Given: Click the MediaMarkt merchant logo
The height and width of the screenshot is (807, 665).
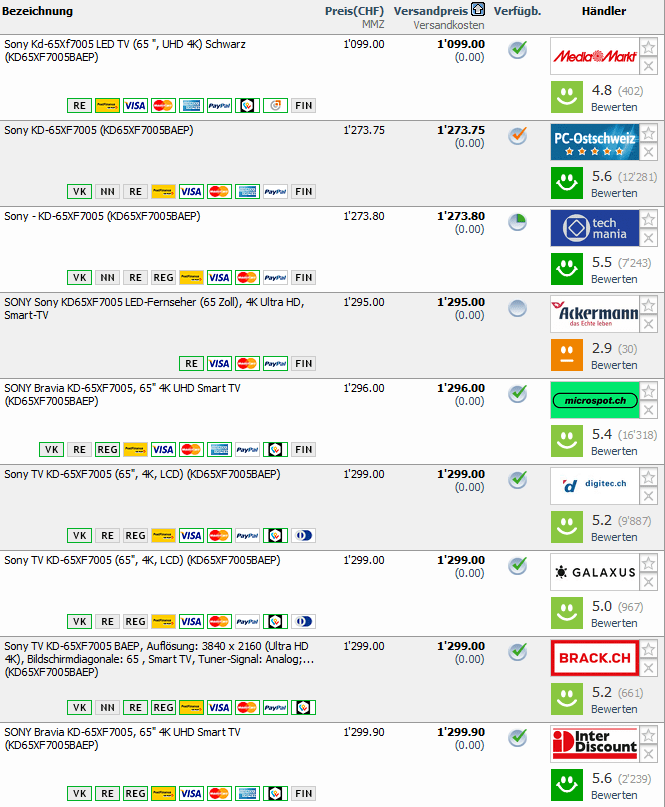Looking at the screenshot, I should click(x=594, y=57).
